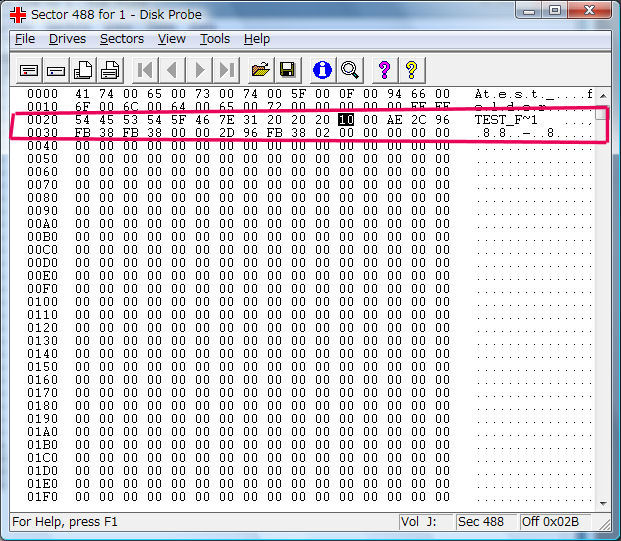621x541 pixels.
Task: Open the Drives menu
Action: [x=67, y=39]
